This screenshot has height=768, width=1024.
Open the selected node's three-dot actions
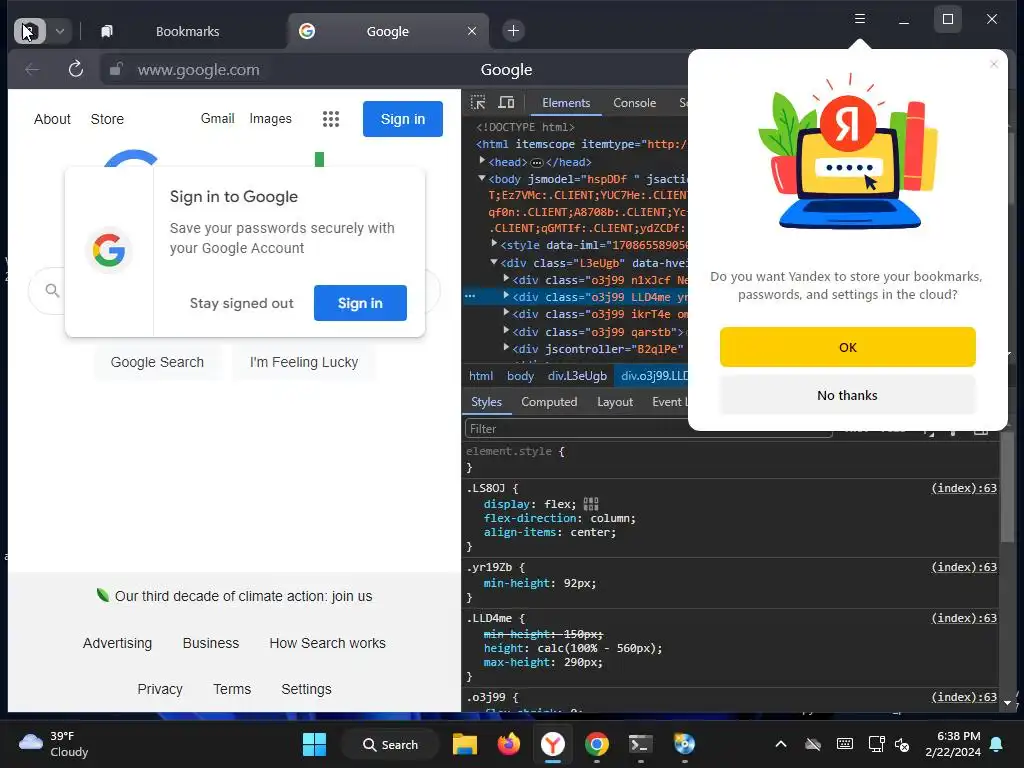click(x=470, y=296)
